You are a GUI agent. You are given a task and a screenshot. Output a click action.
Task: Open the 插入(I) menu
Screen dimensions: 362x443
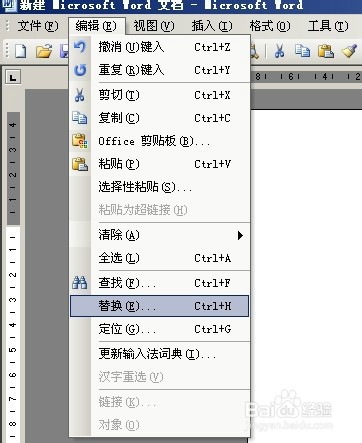[x=212, y=26]
